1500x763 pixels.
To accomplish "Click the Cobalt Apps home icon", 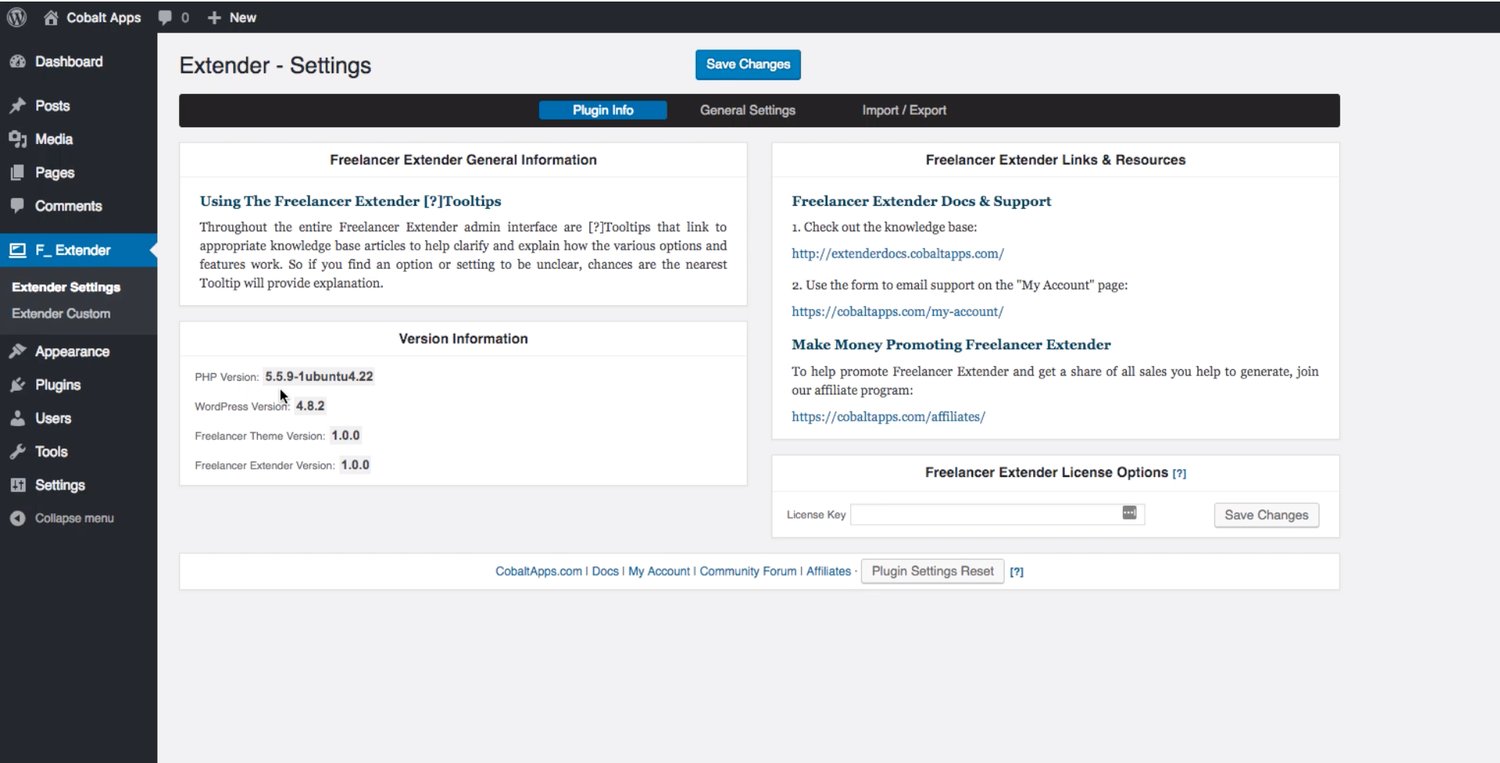I will coord(51,17).
